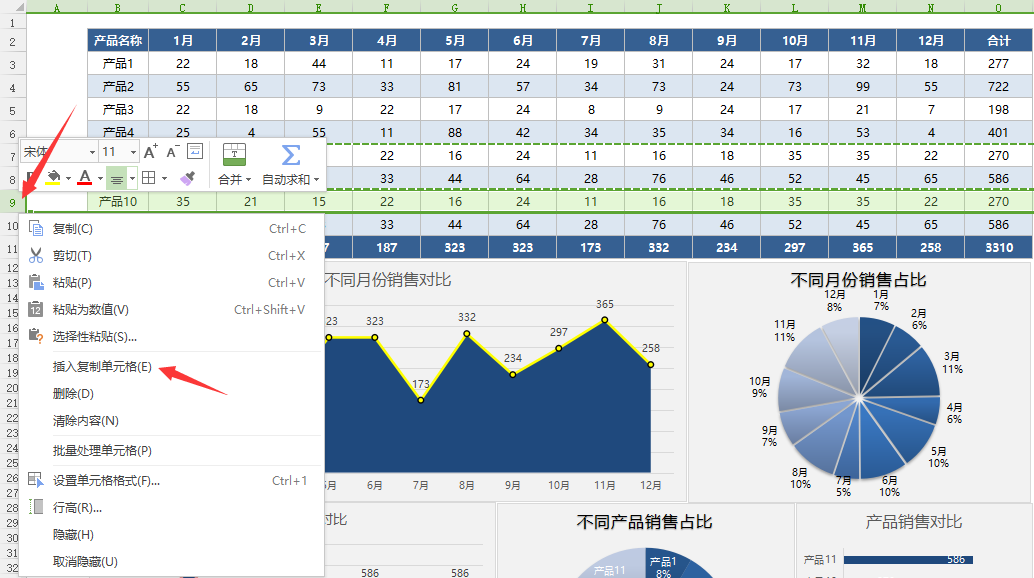Click chart title 产品销售对比
This screenshot has width=1034, height=578.
pos(913,522)
